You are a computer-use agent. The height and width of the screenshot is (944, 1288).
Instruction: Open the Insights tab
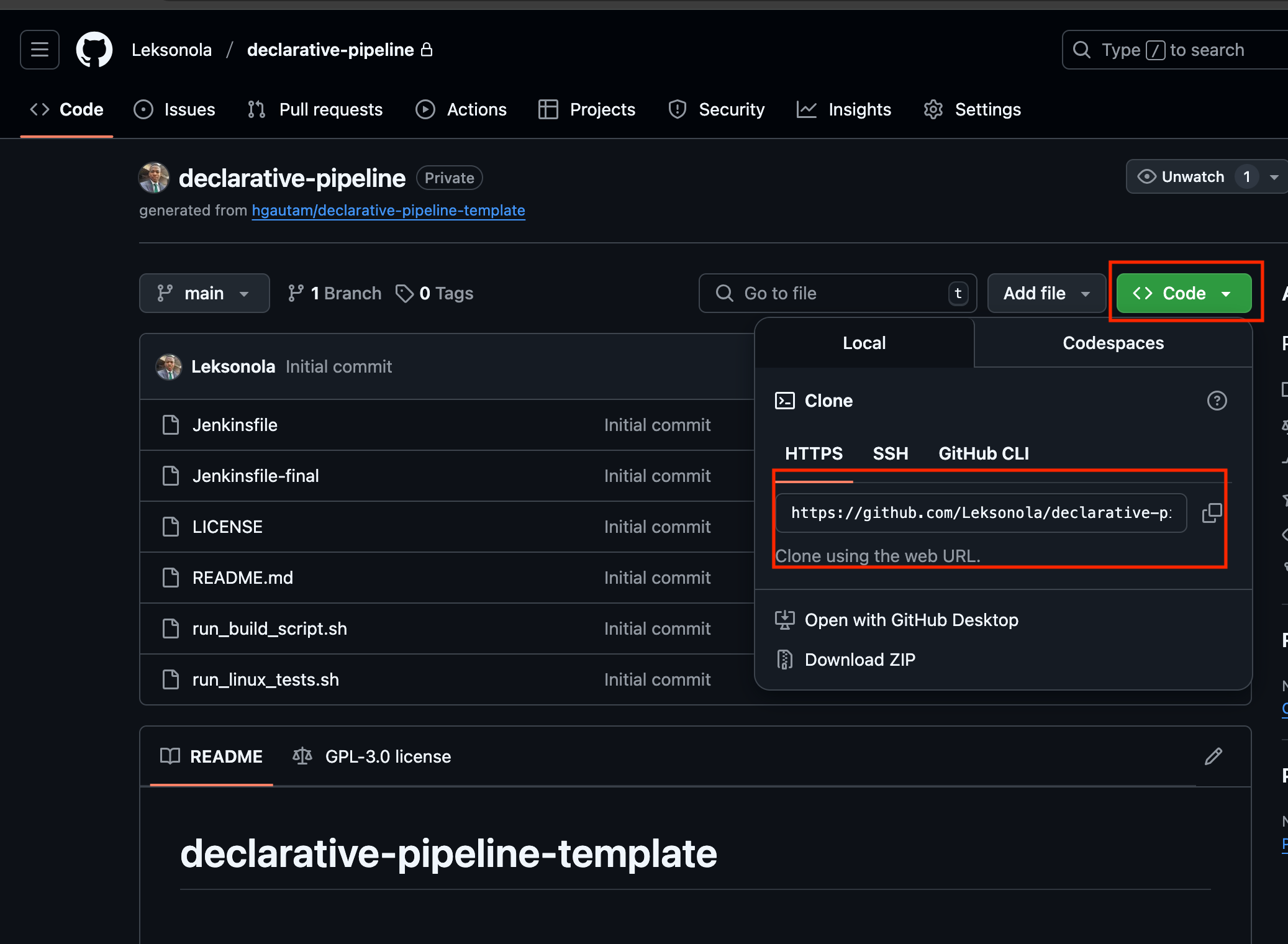click(844, 109)
